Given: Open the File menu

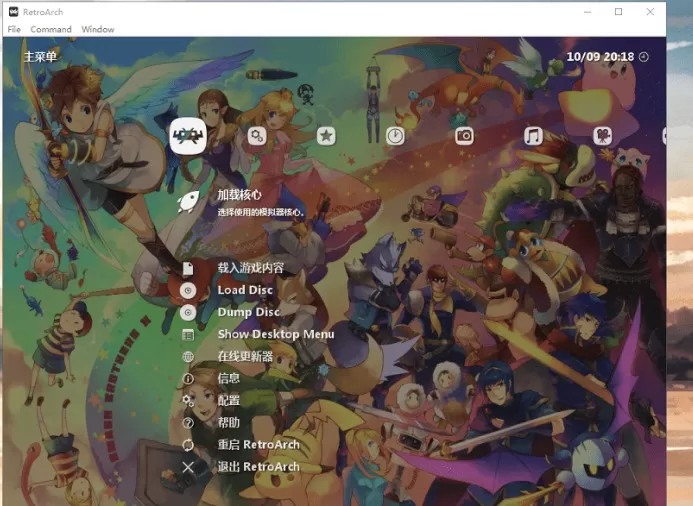Looking at the screenshot, I should (x=14, y=30).
